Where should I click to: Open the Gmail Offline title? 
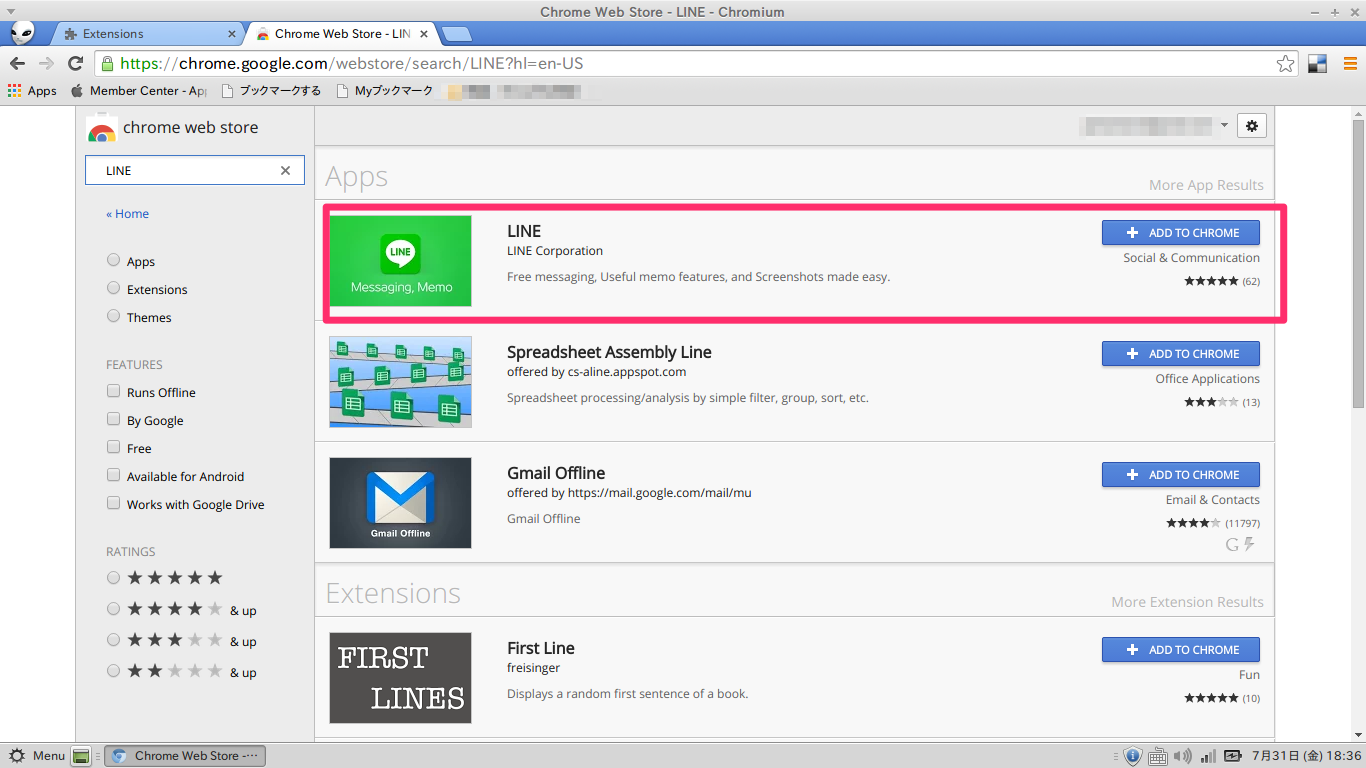pos(556,473)
